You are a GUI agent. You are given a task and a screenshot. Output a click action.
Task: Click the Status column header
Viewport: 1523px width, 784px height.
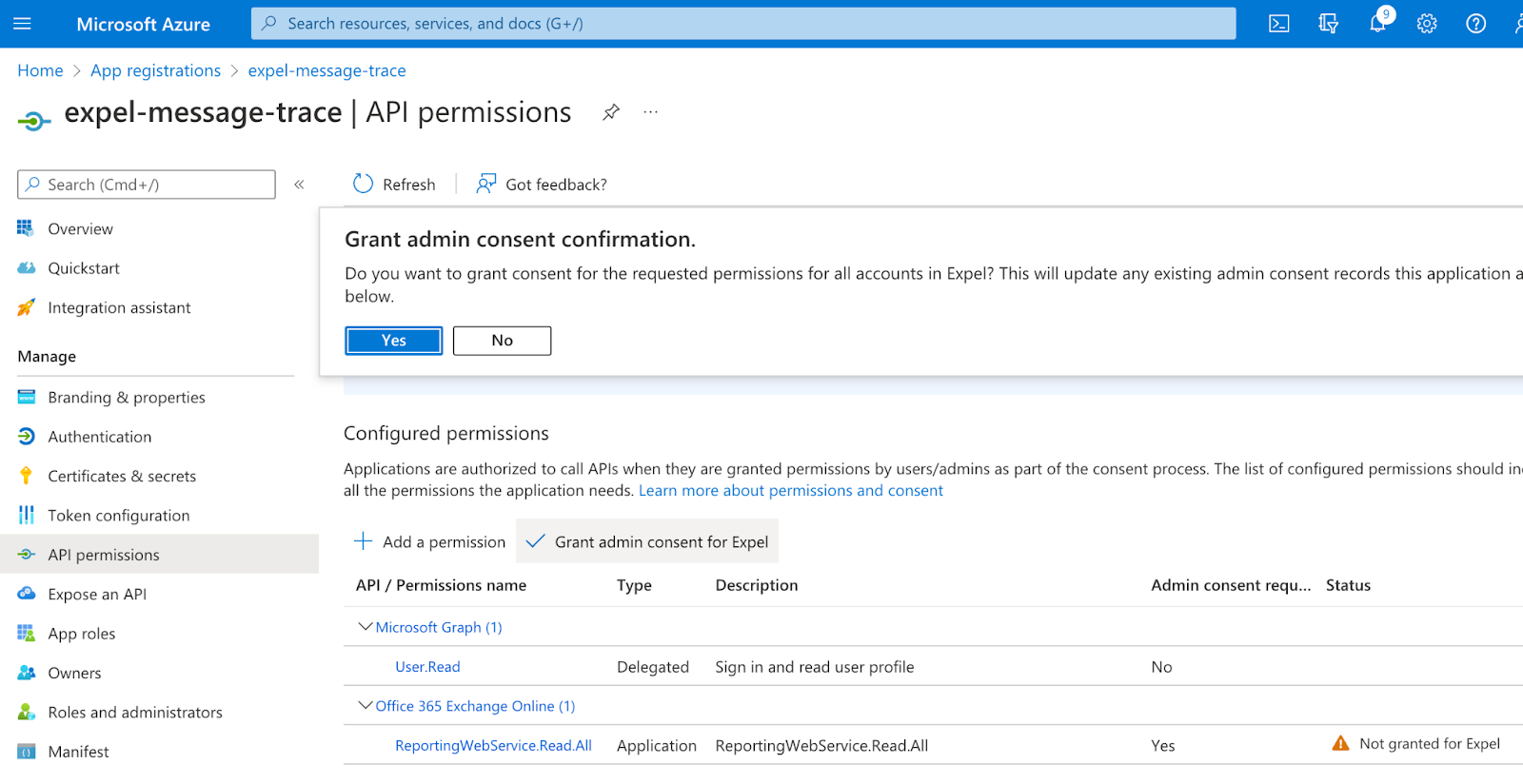1348,585
